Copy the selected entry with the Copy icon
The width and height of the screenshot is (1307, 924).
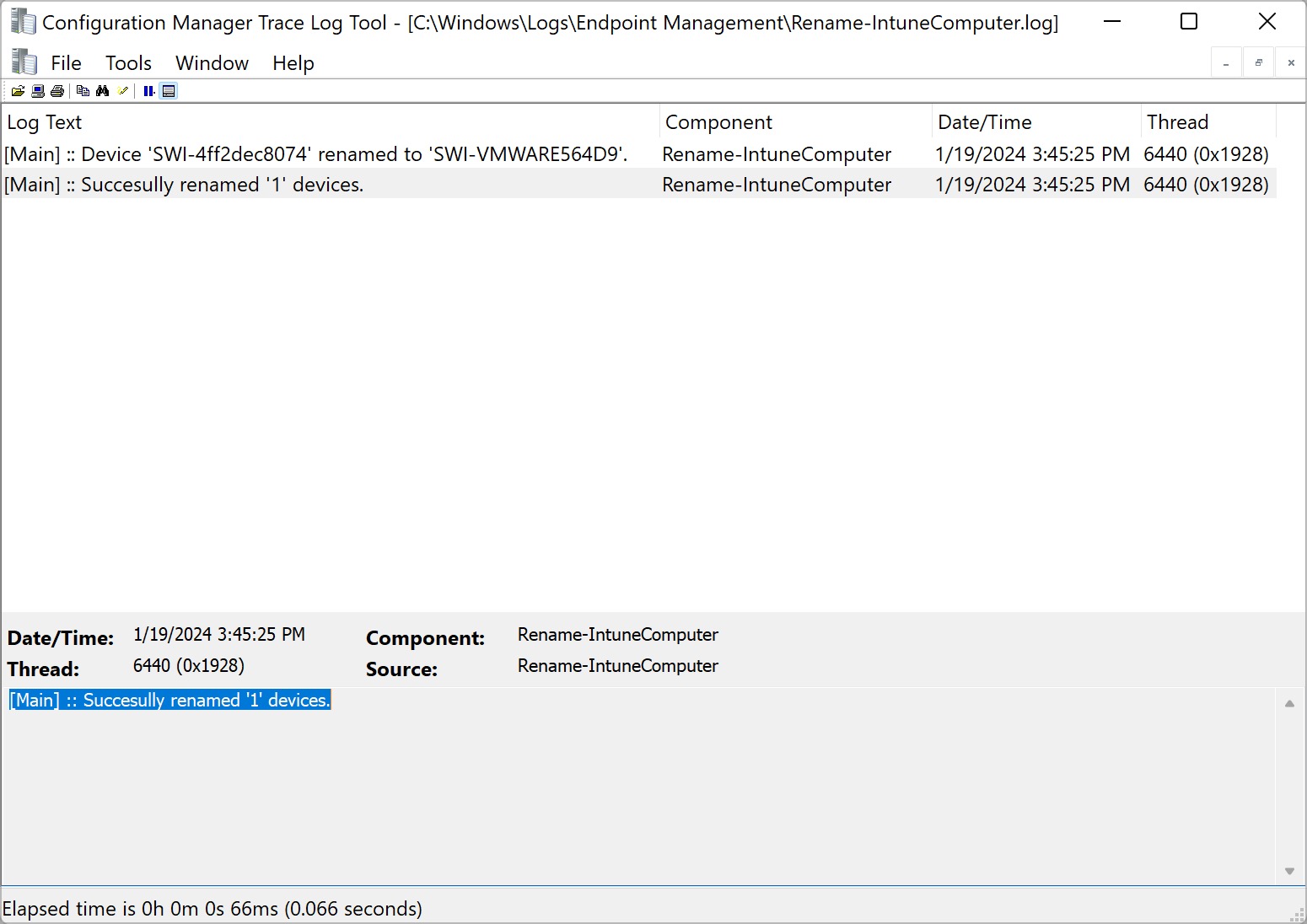pos(82,90)
